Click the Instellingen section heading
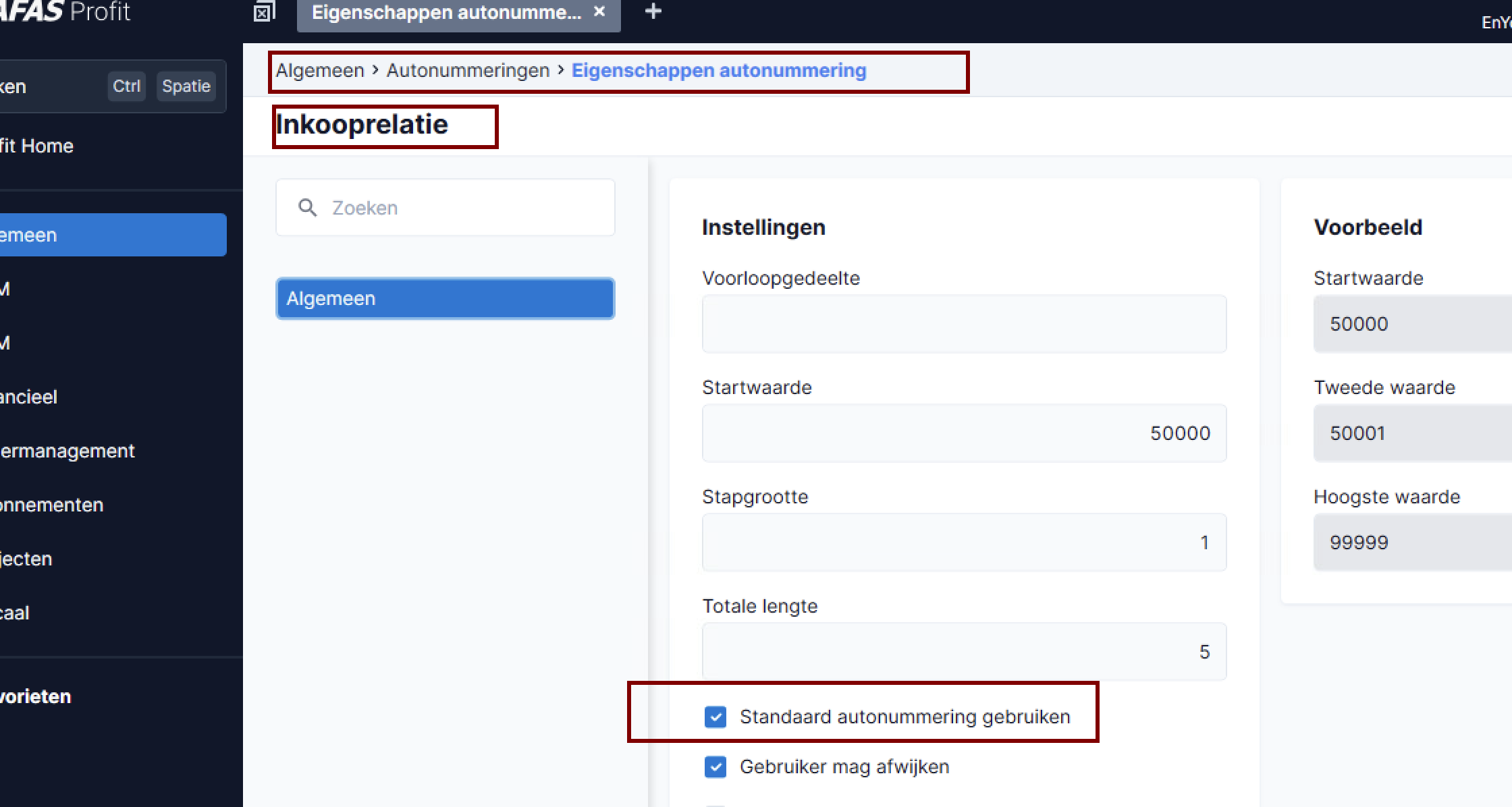The image size is (1512, 807). (x=763, y=227)
